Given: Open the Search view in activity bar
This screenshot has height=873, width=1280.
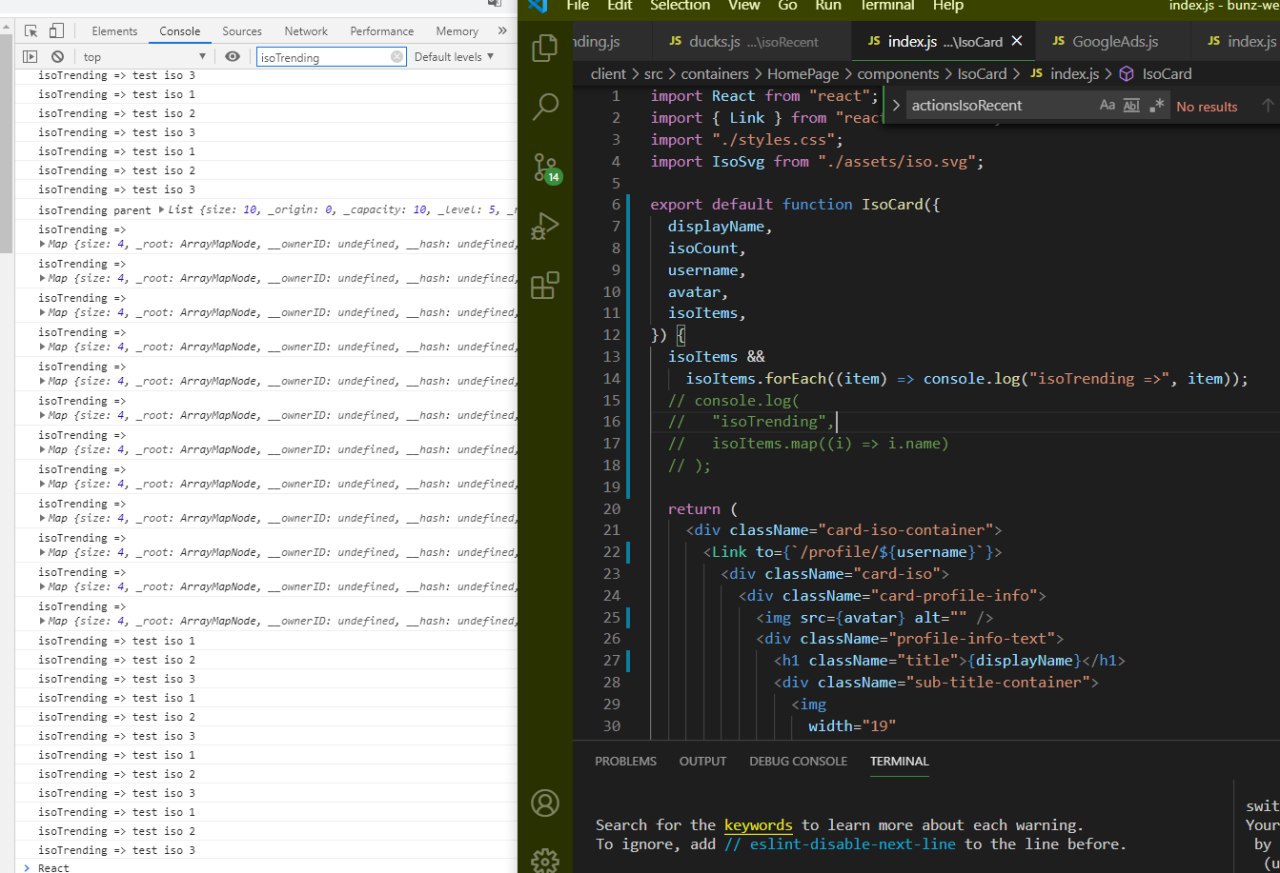Looking at the screenshot, I should (545, 106).
